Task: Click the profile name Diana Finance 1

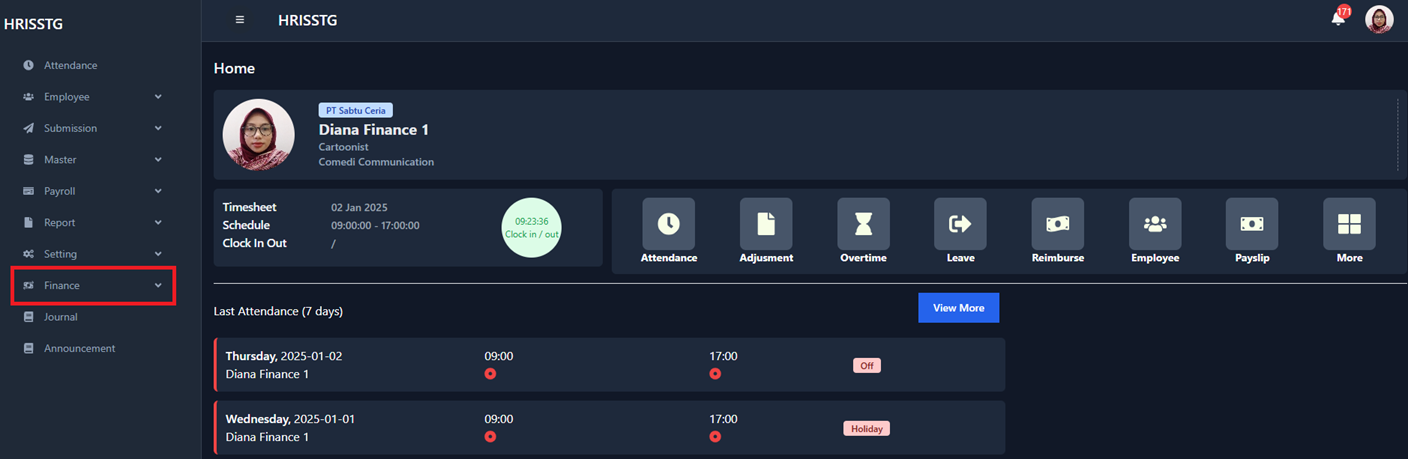Action: [374, 130]
